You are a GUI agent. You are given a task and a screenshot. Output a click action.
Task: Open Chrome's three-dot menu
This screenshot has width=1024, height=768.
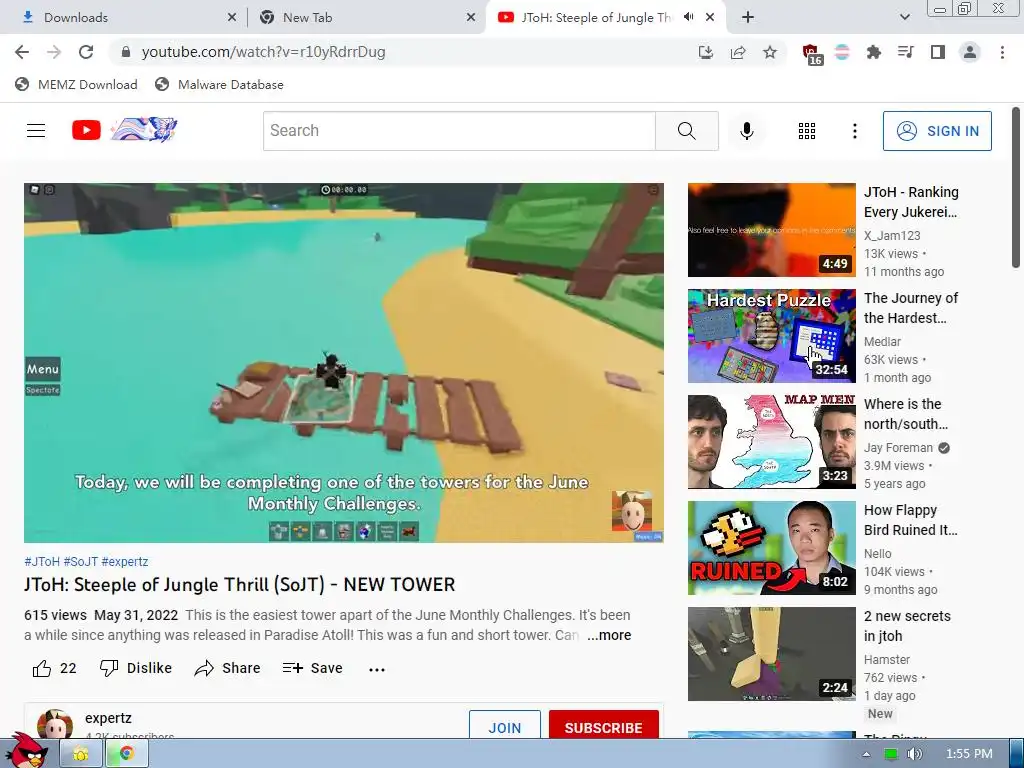point(1002,52)
